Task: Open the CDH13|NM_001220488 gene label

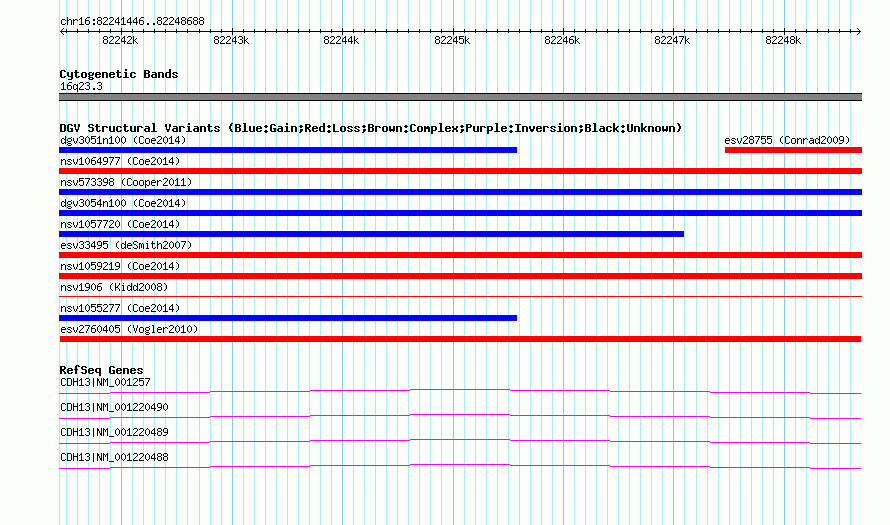Action: pyautogui.click(x=114, y=457)
